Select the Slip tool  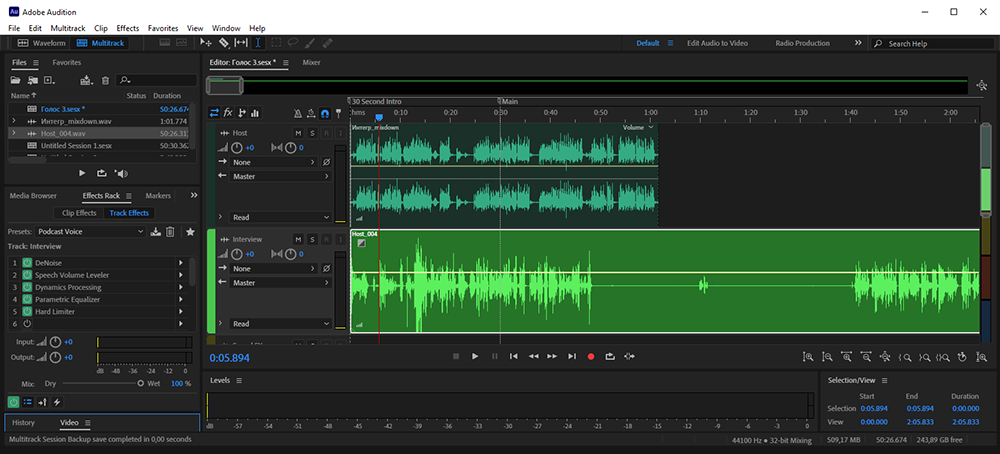241,43
